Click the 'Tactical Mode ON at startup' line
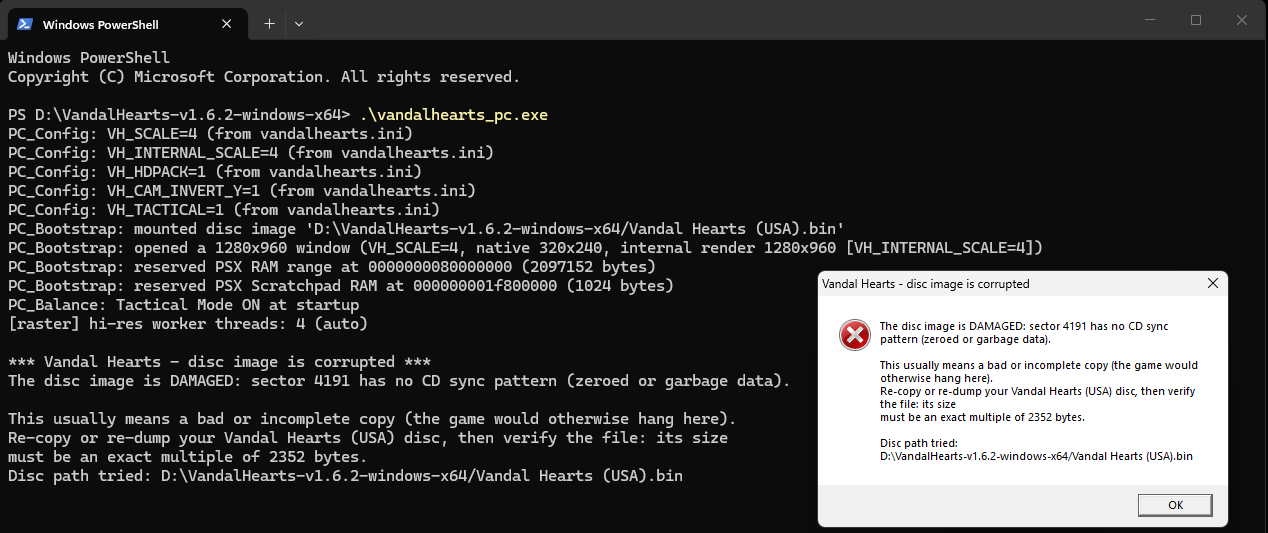This screenshot has width=1268, height=533. 183,305
